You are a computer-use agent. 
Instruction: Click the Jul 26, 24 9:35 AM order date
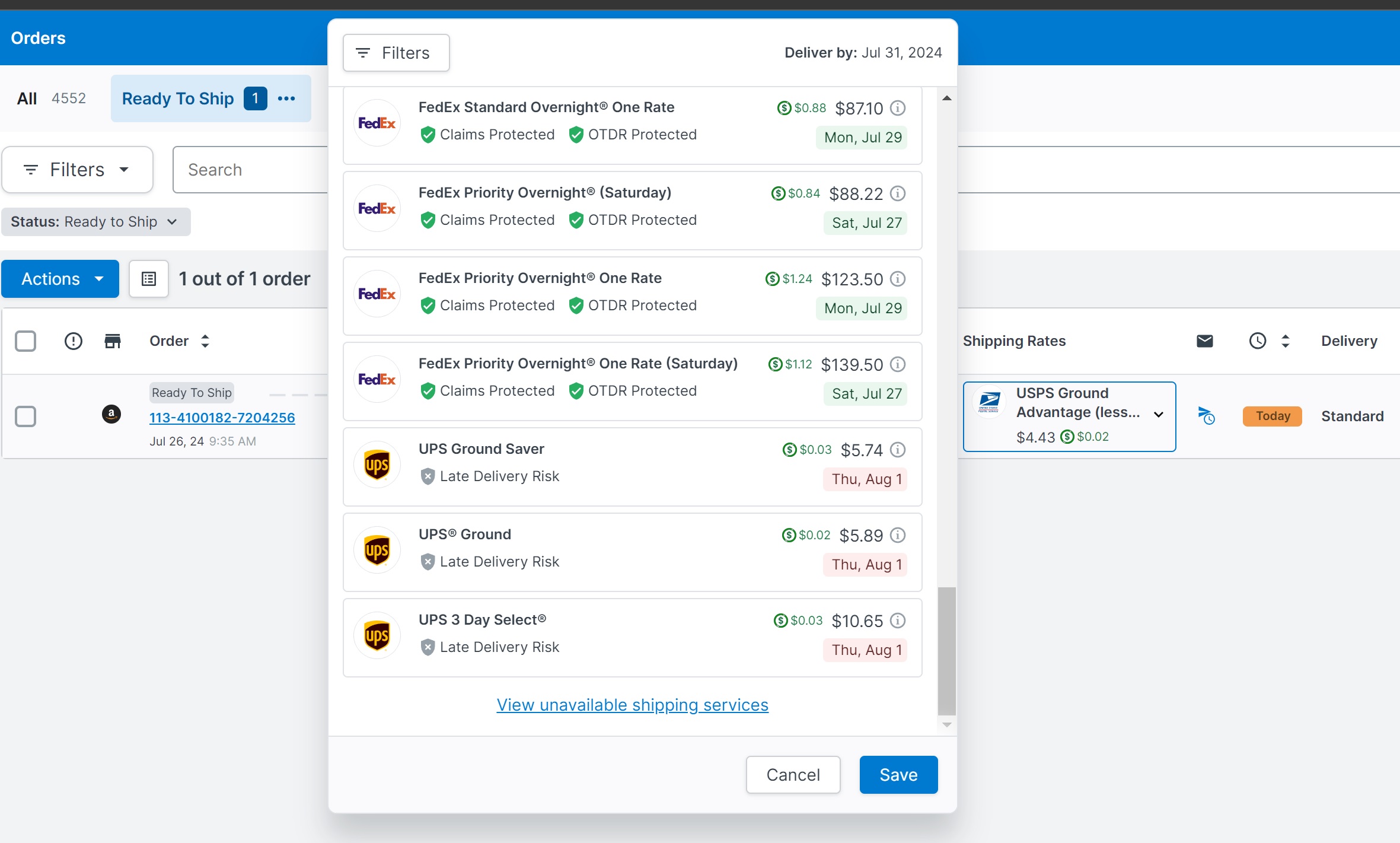pos(202,441)
